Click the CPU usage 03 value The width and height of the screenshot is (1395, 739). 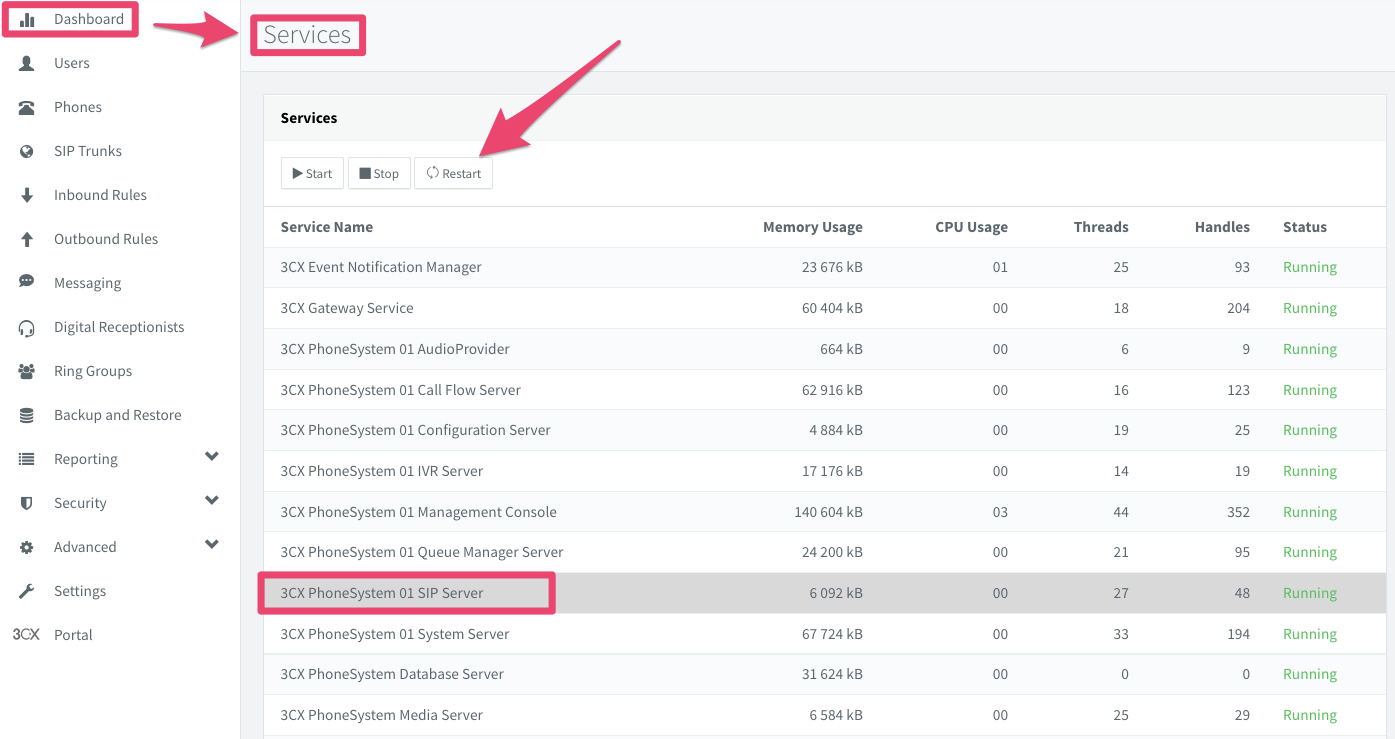pos(1000,512)
